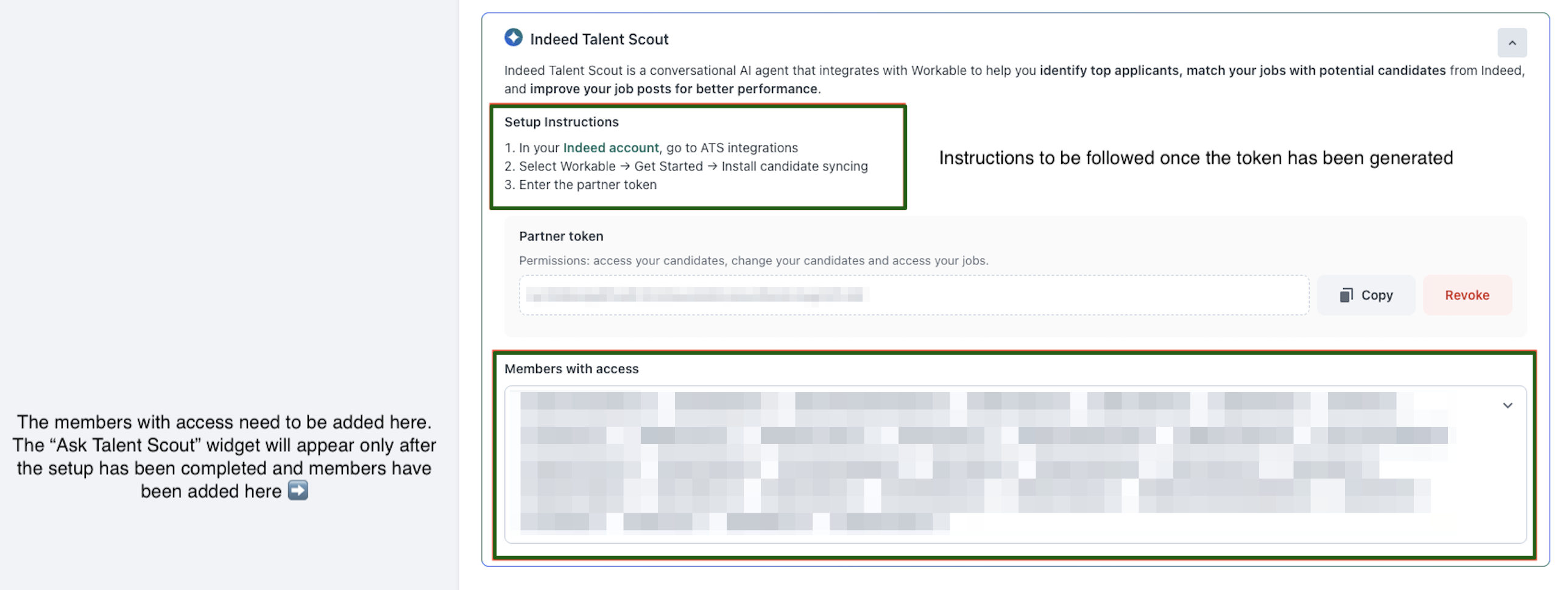
Task: Click the 'Instructions to be followed' annotation text
Action: [x=1195, y=158]
